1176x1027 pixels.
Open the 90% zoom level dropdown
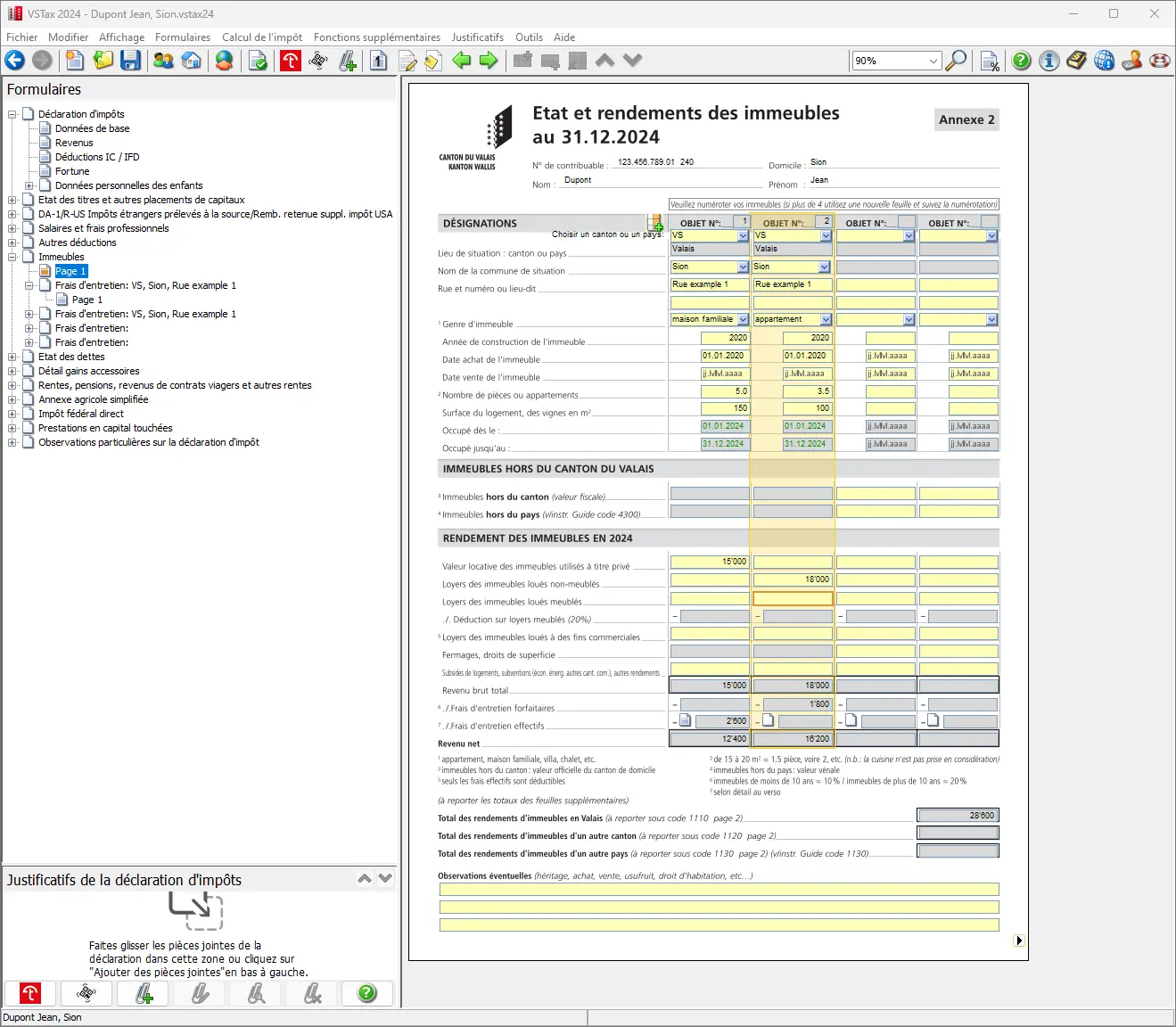coord(933,61)
